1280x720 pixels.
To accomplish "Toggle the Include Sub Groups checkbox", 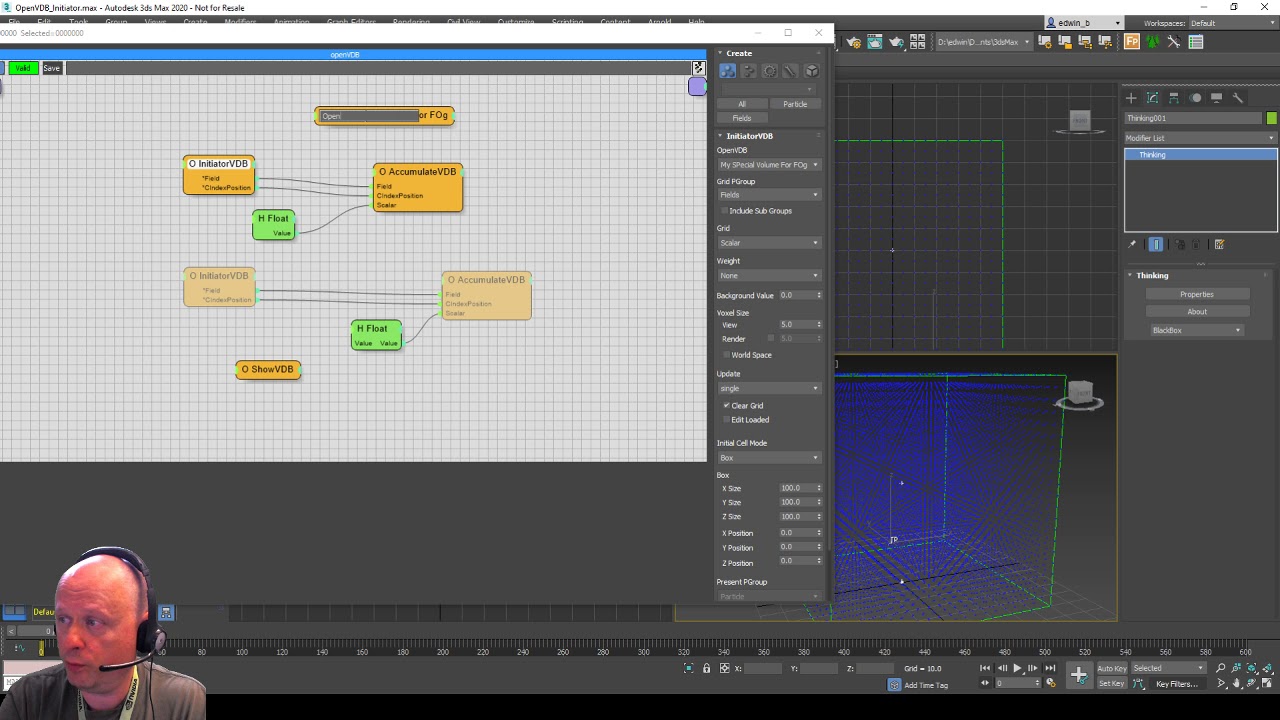I will coord(725,211).
